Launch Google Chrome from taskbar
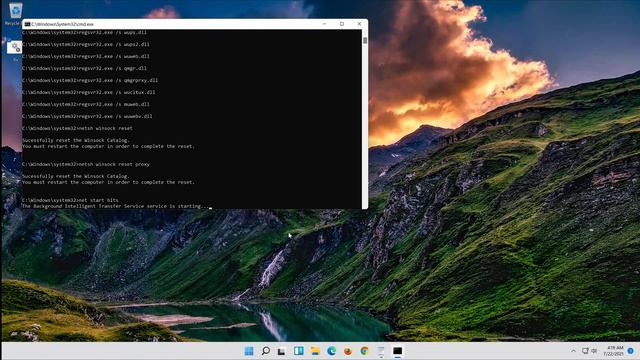 tap(364, 351)
